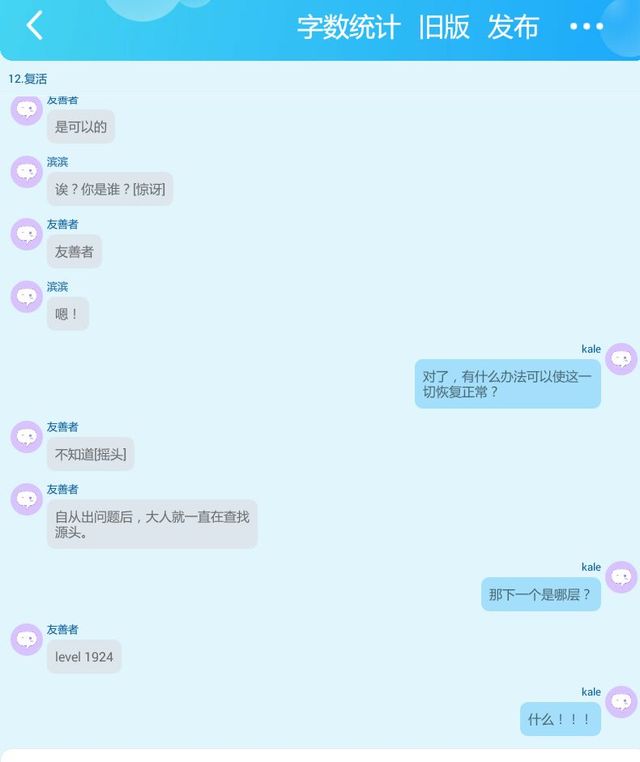Tap 滨滨's avatar beside 嗯!
Screen dimensions: 640x762
27,296
